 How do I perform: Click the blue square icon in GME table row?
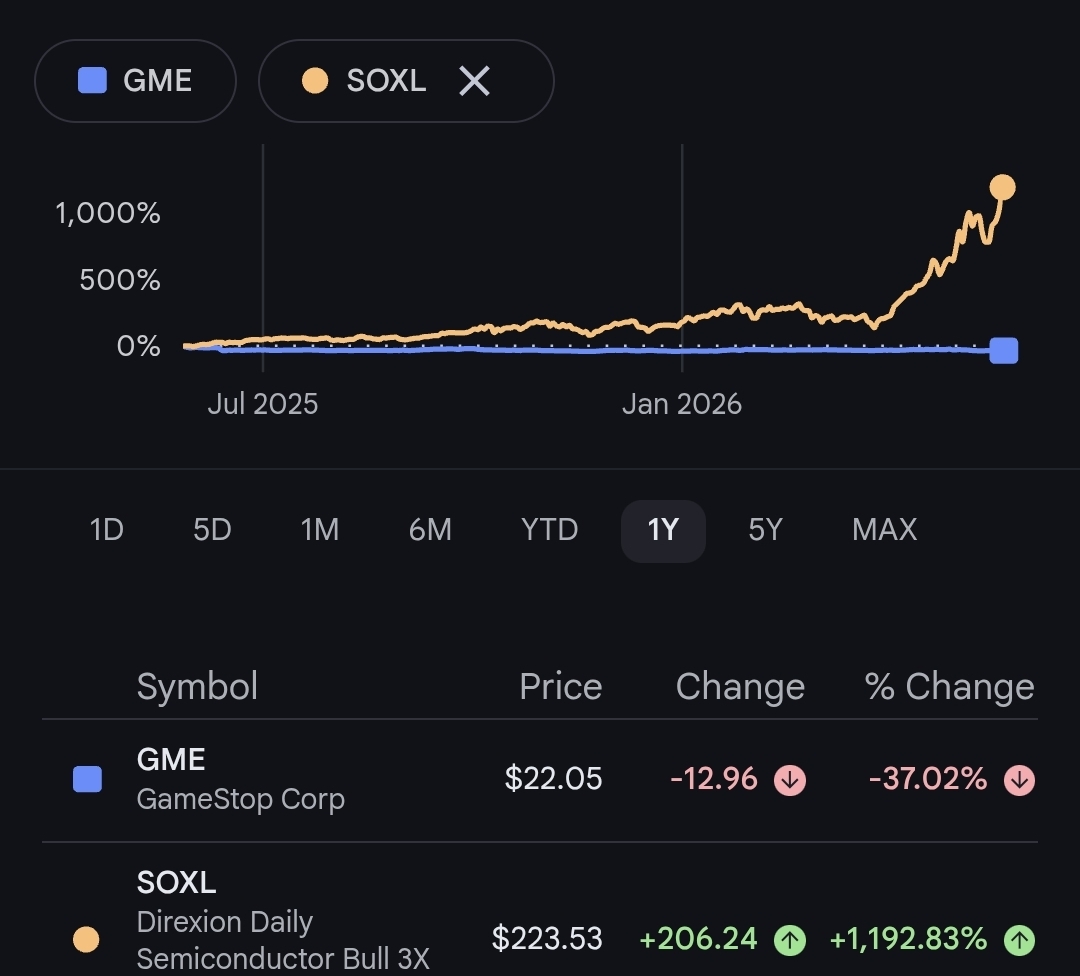click(87, 779)
